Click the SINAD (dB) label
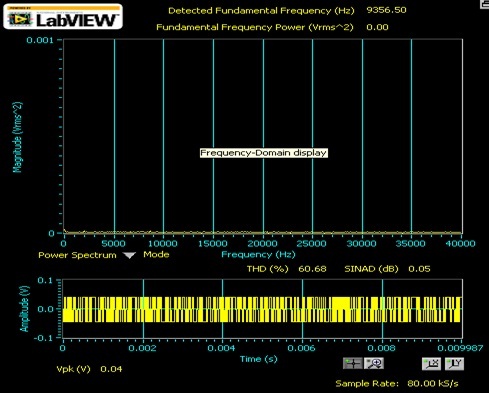Screen dimensions: 489x393 (x=371, y=269)
